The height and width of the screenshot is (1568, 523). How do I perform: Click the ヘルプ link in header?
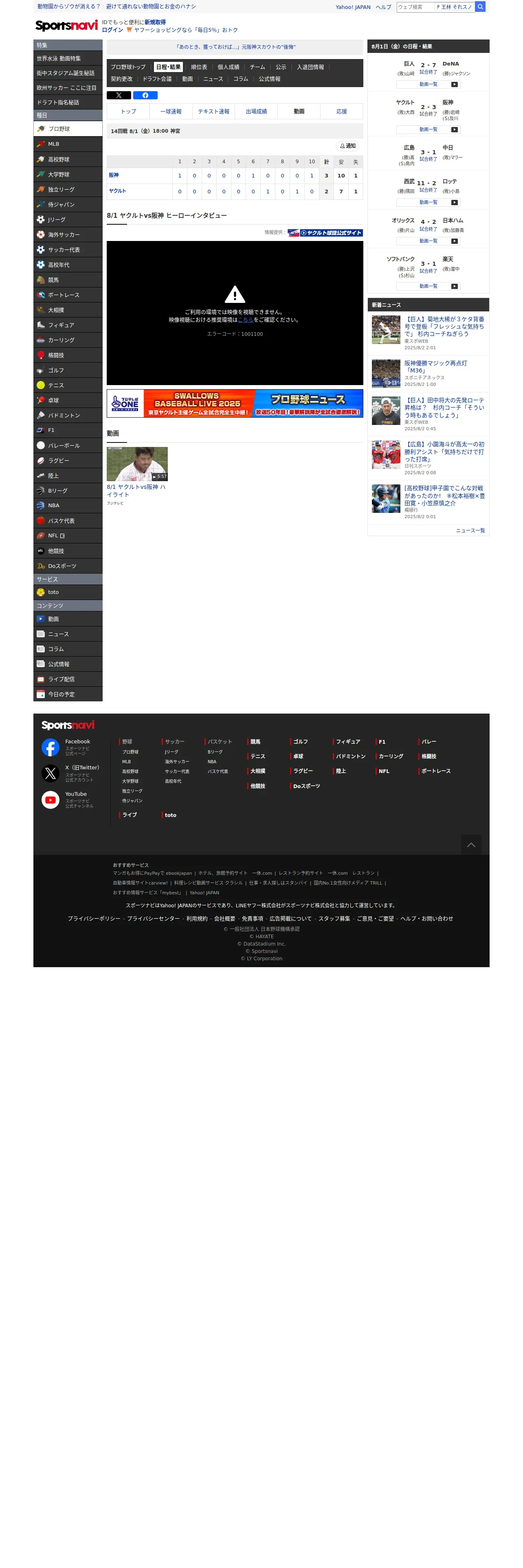coord(384,7)
